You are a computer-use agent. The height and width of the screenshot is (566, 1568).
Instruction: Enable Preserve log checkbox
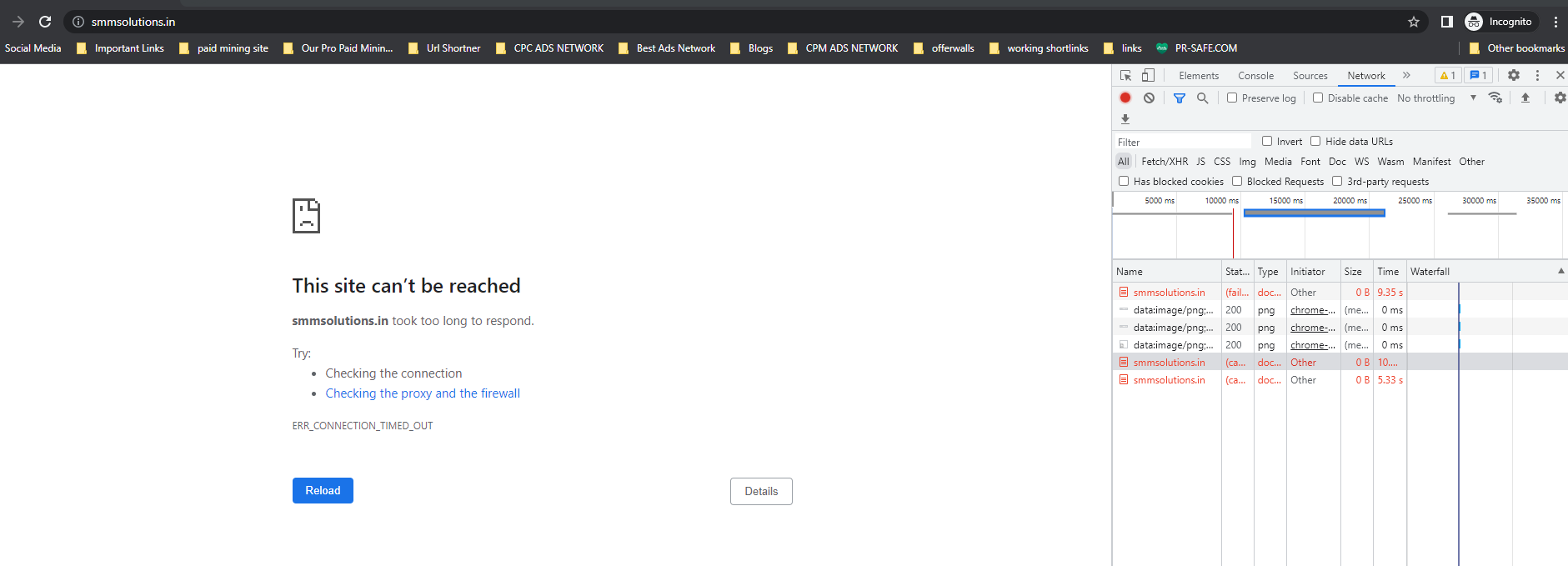[x=1232, y=98]
